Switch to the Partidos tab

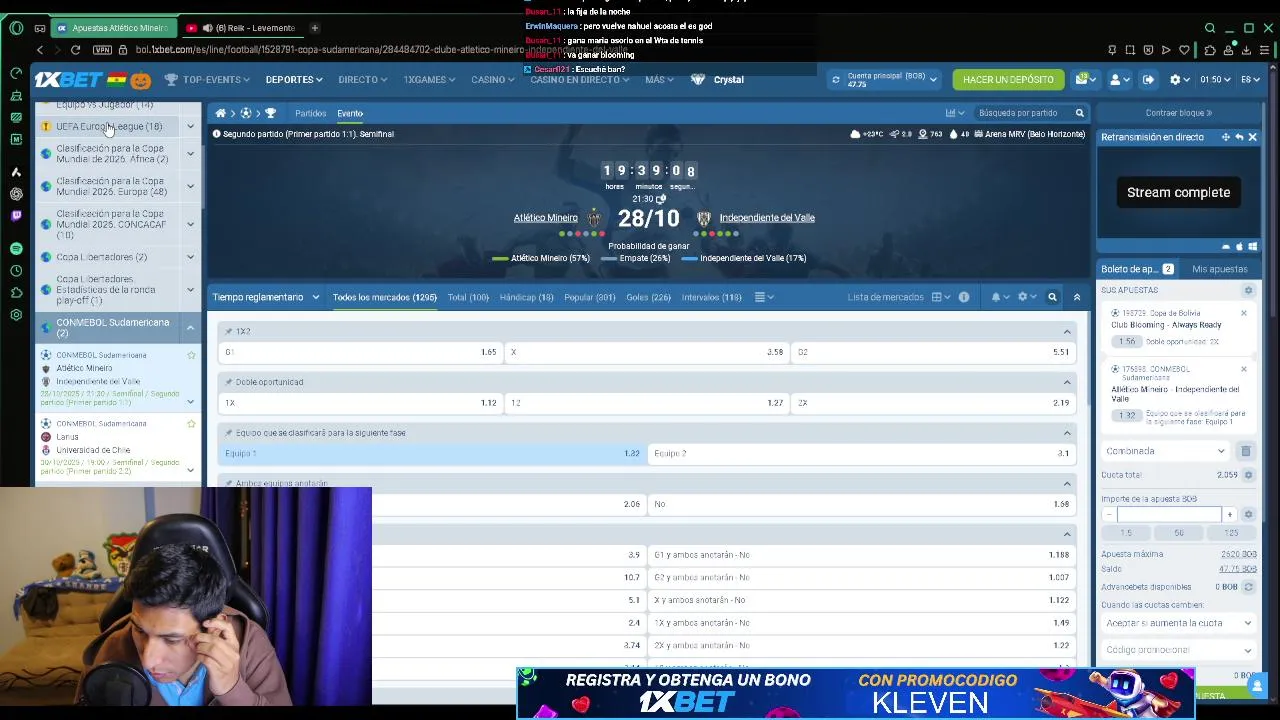click(310, 113)
